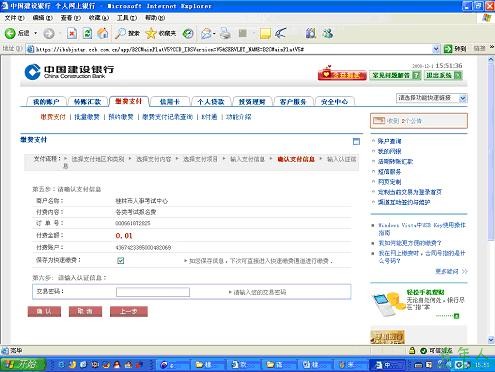Click the page icon in address bar

click(30, 49)
